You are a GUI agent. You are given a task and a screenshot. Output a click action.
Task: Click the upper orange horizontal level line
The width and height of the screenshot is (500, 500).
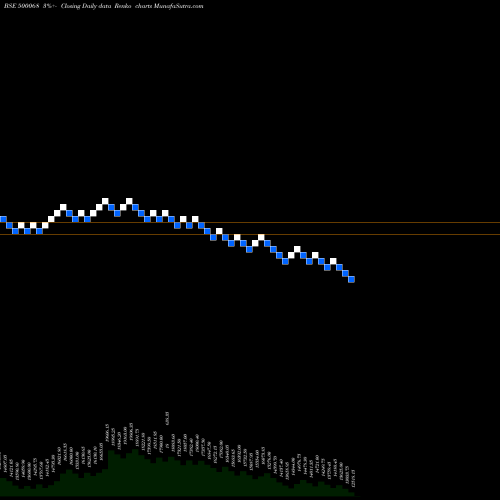pyautogui.click(x=250, y=222)
